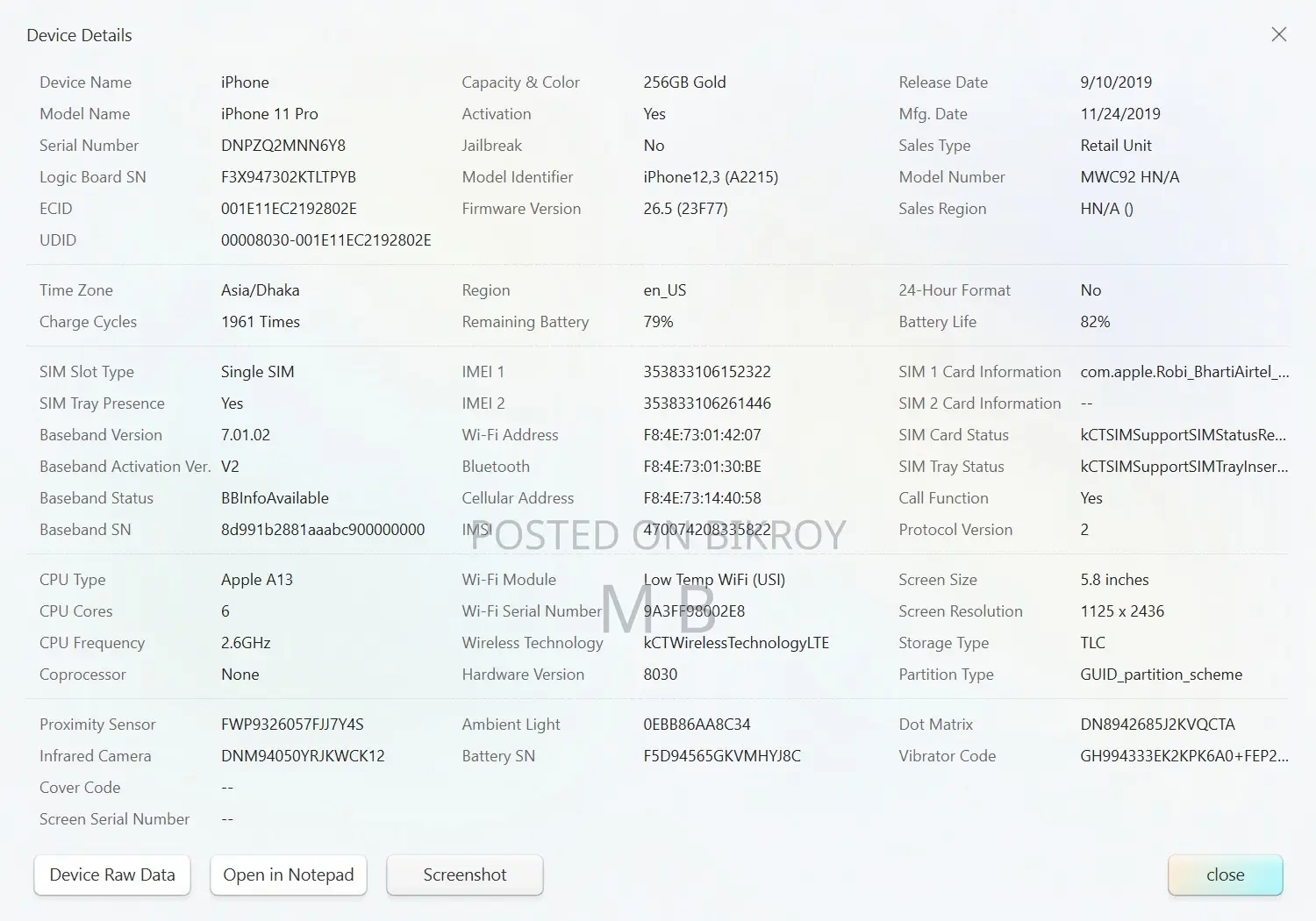This screenshot has height=921, width=1316.
Task: Close the Device Details dialog with X
Action: (x=1279, y=34)
